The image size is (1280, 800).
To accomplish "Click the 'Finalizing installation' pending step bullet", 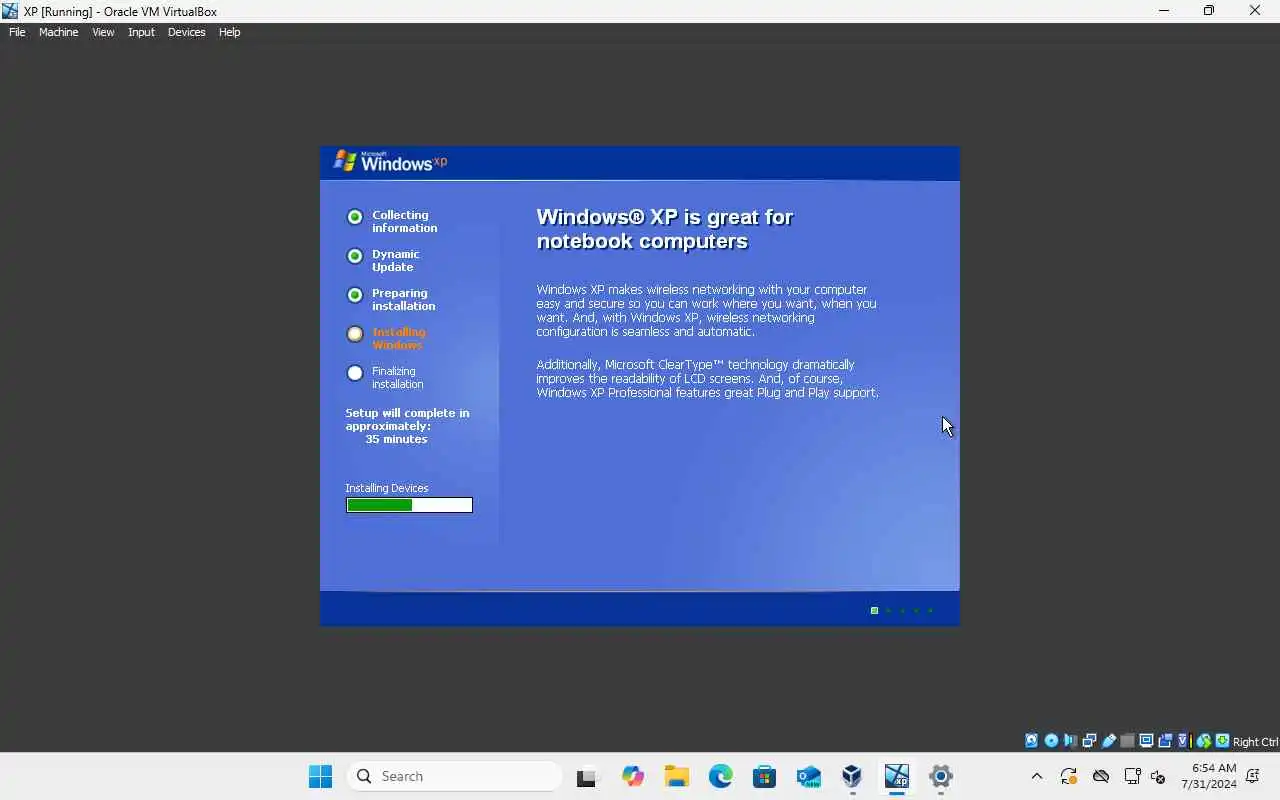I will coord(354,373).
